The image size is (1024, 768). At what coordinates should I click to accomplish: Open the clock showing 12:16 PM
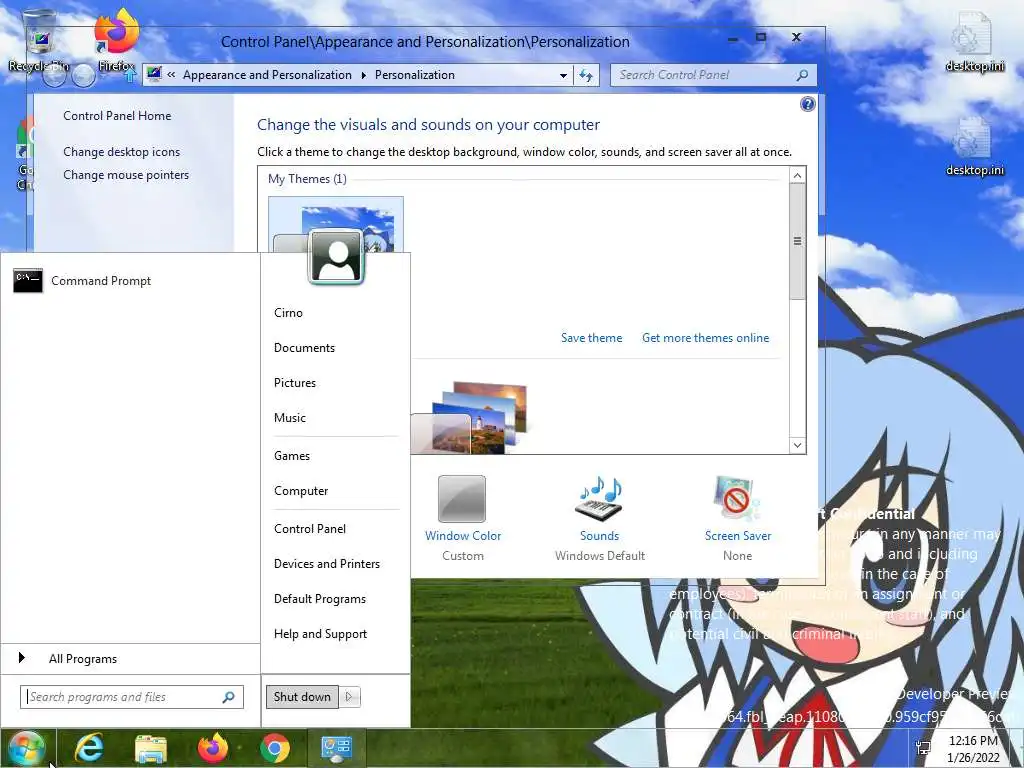click(x=973, y=748)
